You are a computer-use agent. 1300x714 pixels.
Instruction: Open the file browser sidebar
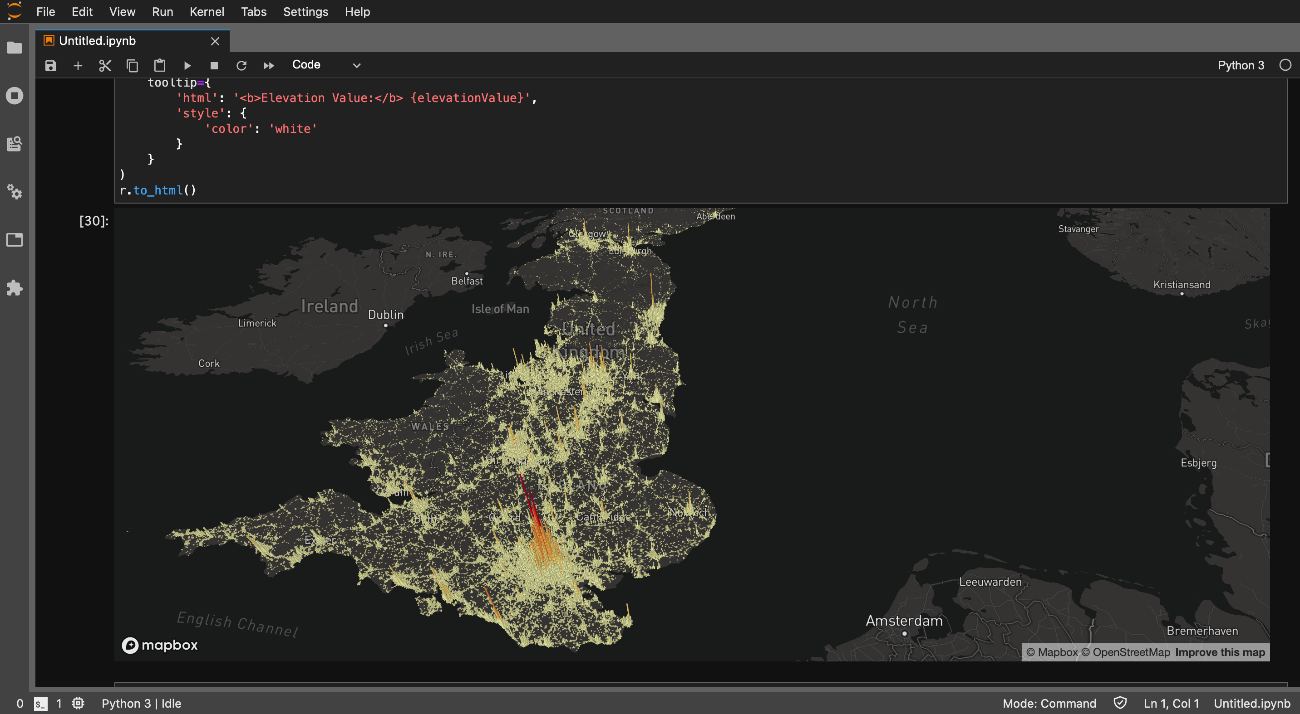pyautogui.click(x=14, y=48)
